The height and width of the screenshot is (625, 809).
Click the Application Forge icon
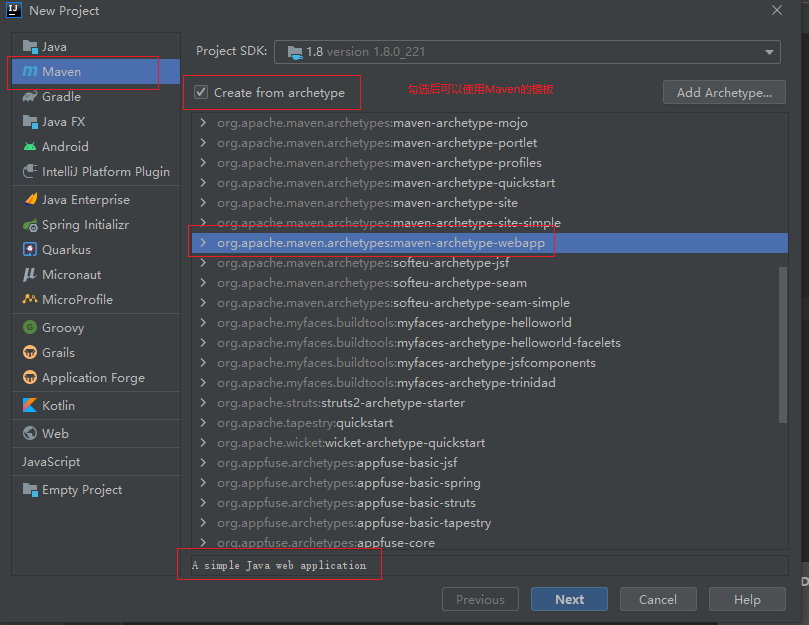(x=30, y=377)
